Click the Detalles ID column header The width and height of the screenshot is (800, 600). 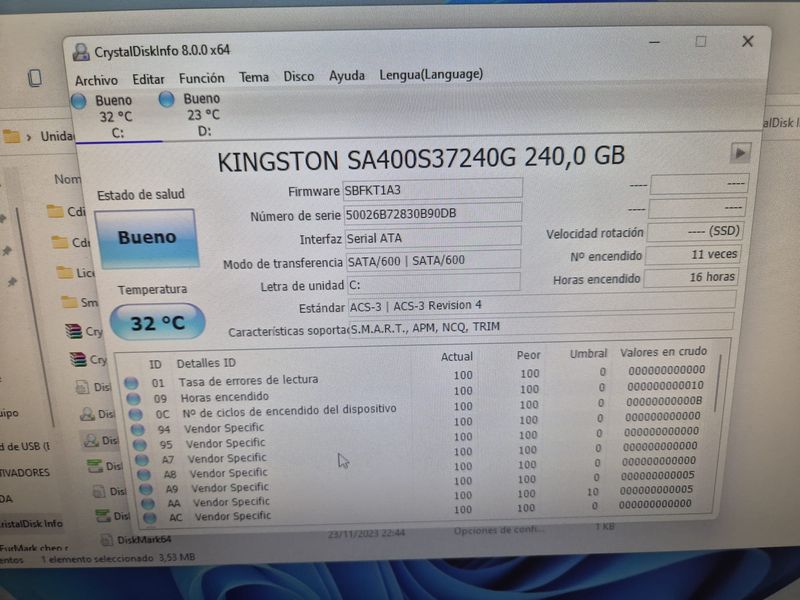206,363
